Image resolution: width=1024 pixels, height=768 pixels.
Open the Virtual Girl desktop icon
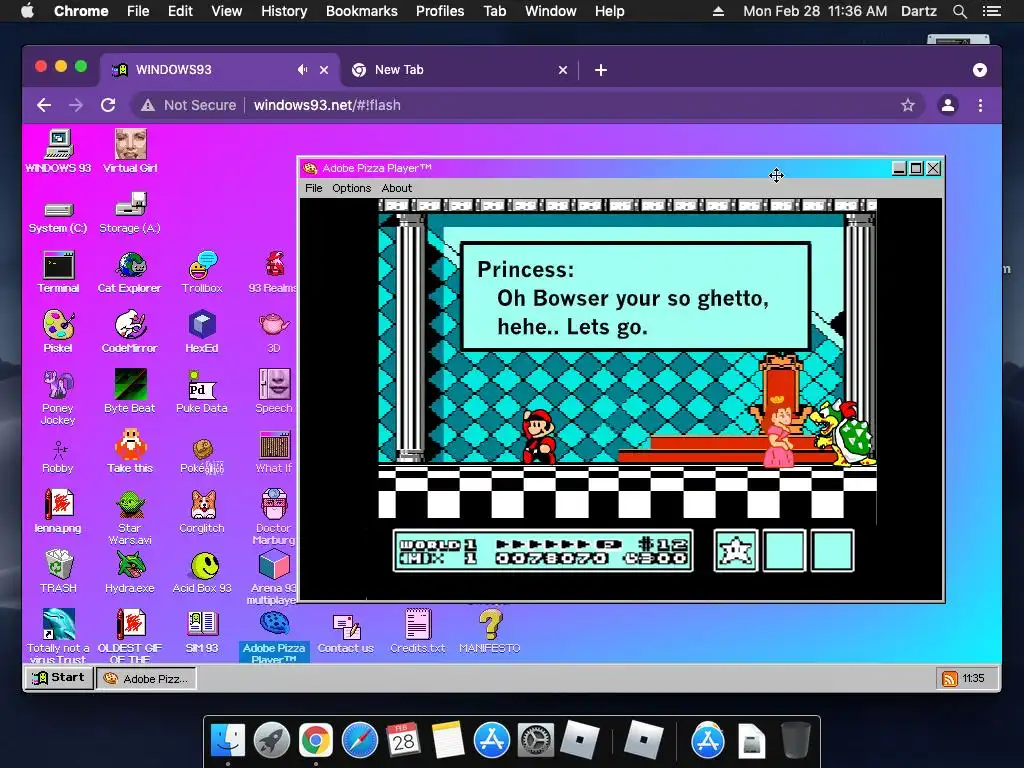[130, 151]
